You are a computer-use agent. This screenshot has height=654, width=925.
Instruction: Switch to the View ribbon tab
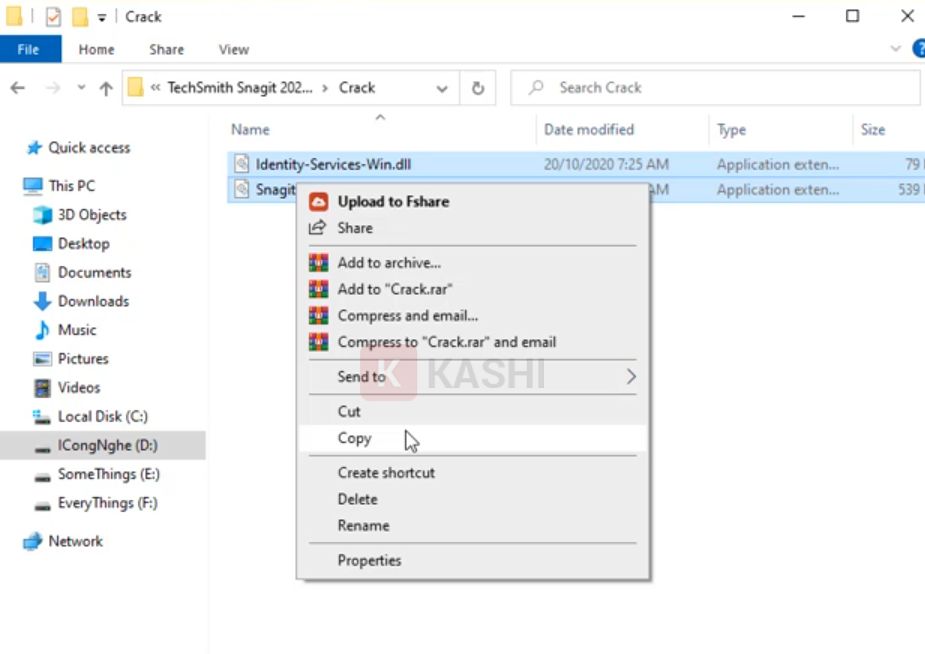coord(233,49)
